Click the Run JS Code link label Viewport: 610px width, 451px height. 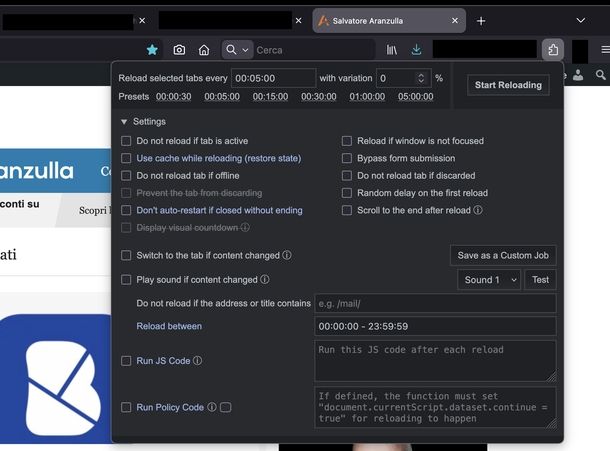click(x=163, y=361)
